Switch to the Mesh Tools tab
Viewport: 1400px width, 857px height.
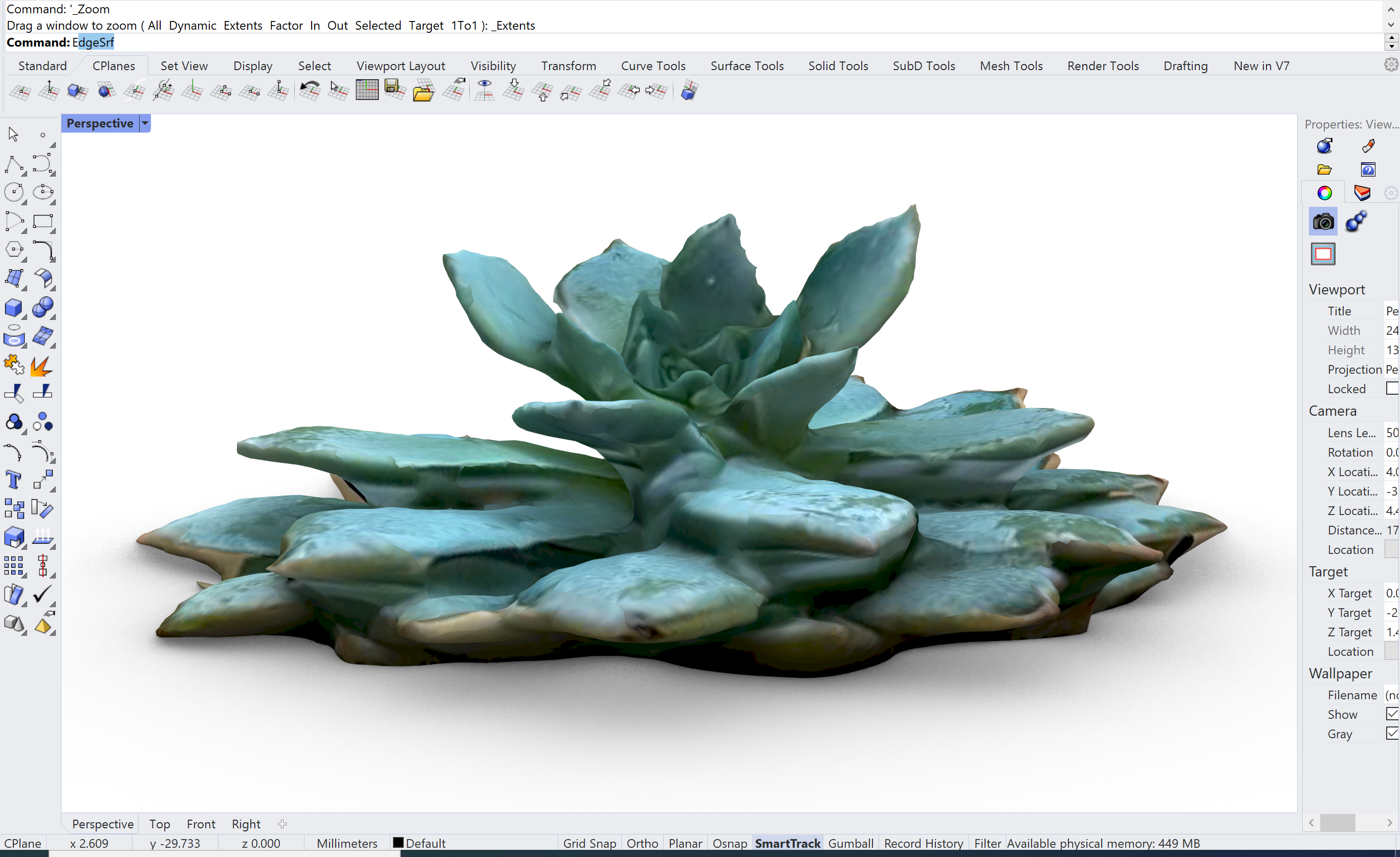click(1011, 66)
